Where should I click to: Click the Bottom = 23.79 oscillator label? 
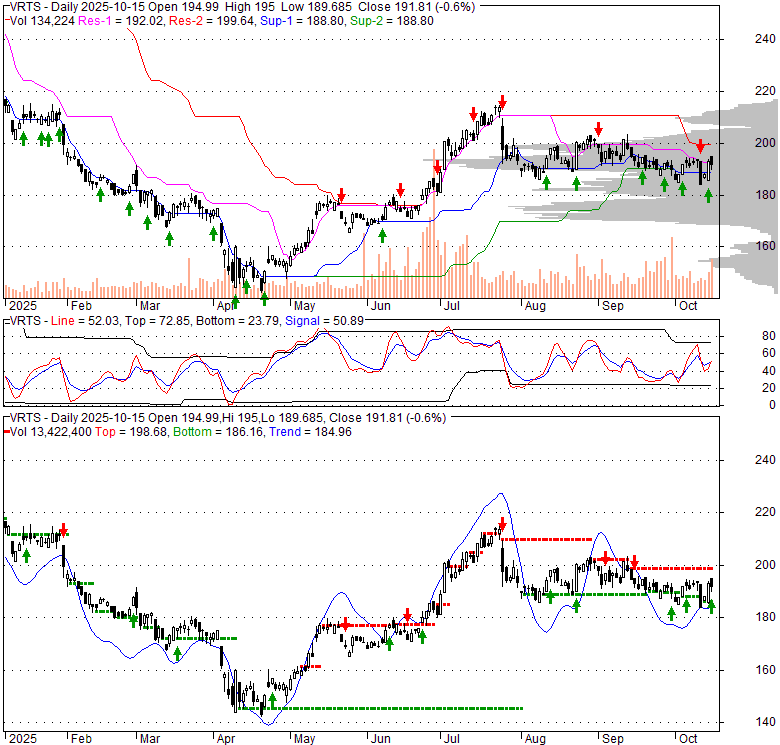(238, 321)
